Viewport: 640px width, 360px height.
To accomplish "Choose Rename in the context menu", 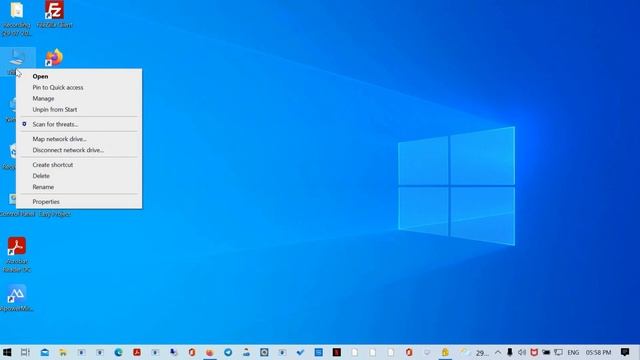I will (43, 187).
